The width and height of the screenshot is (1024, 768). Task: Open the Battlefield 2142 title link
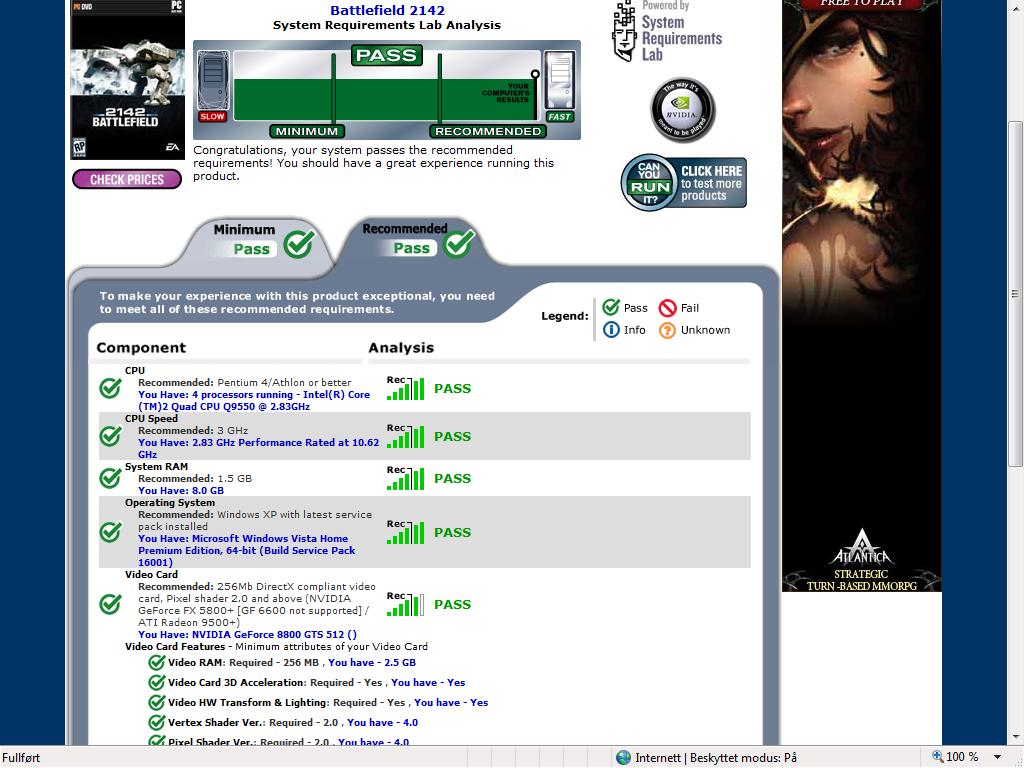pos(387,10)
